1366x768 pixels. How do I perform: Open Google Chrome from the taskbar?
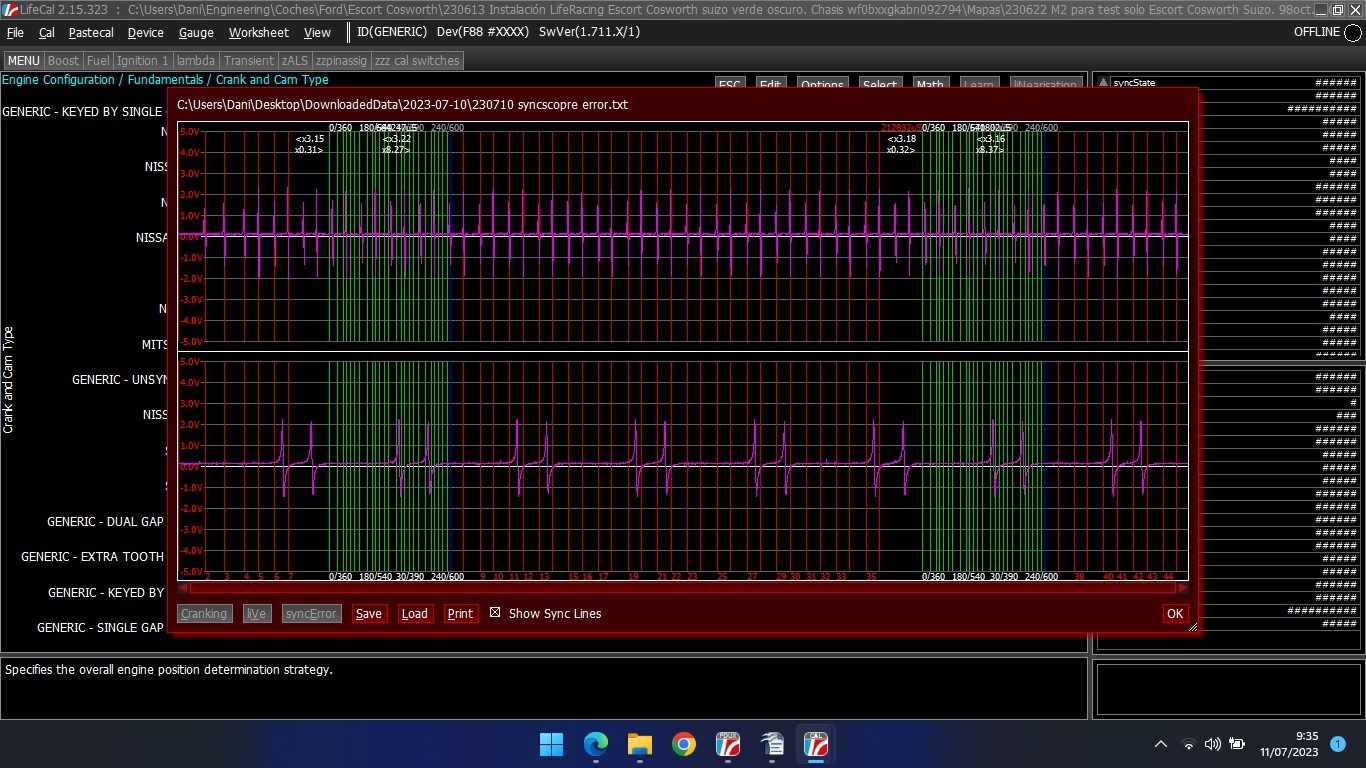click(x=684, y=744)
